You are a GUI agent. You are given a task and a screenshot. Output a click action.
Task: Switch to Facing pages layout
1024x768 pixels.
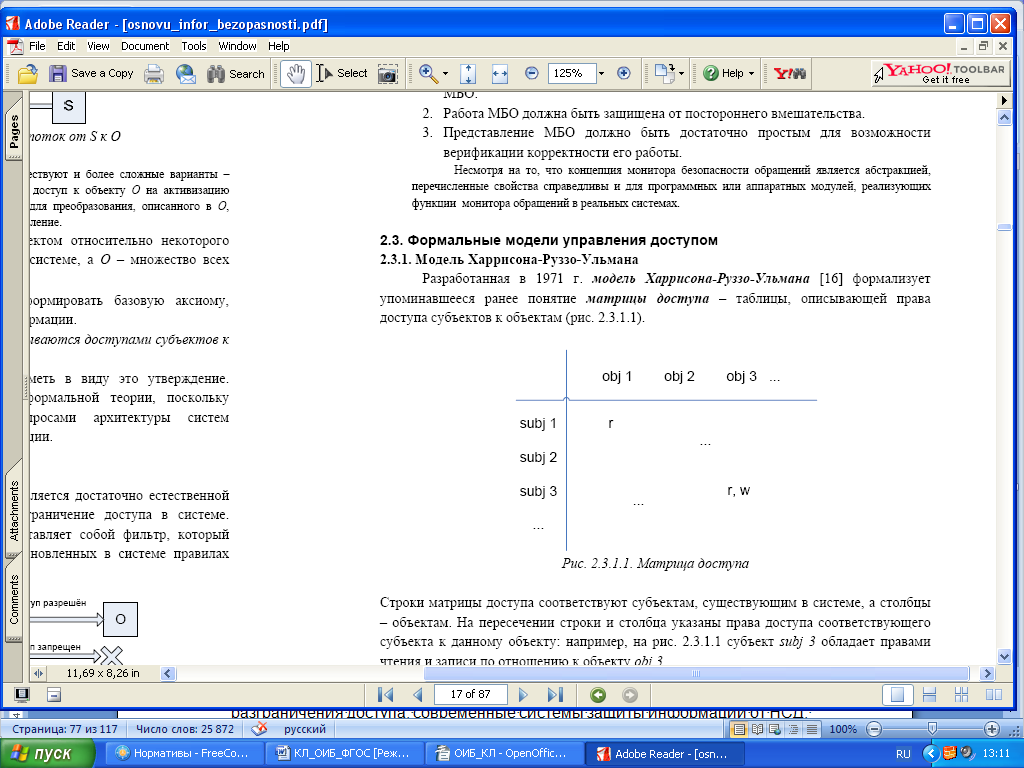coord(993,695)
